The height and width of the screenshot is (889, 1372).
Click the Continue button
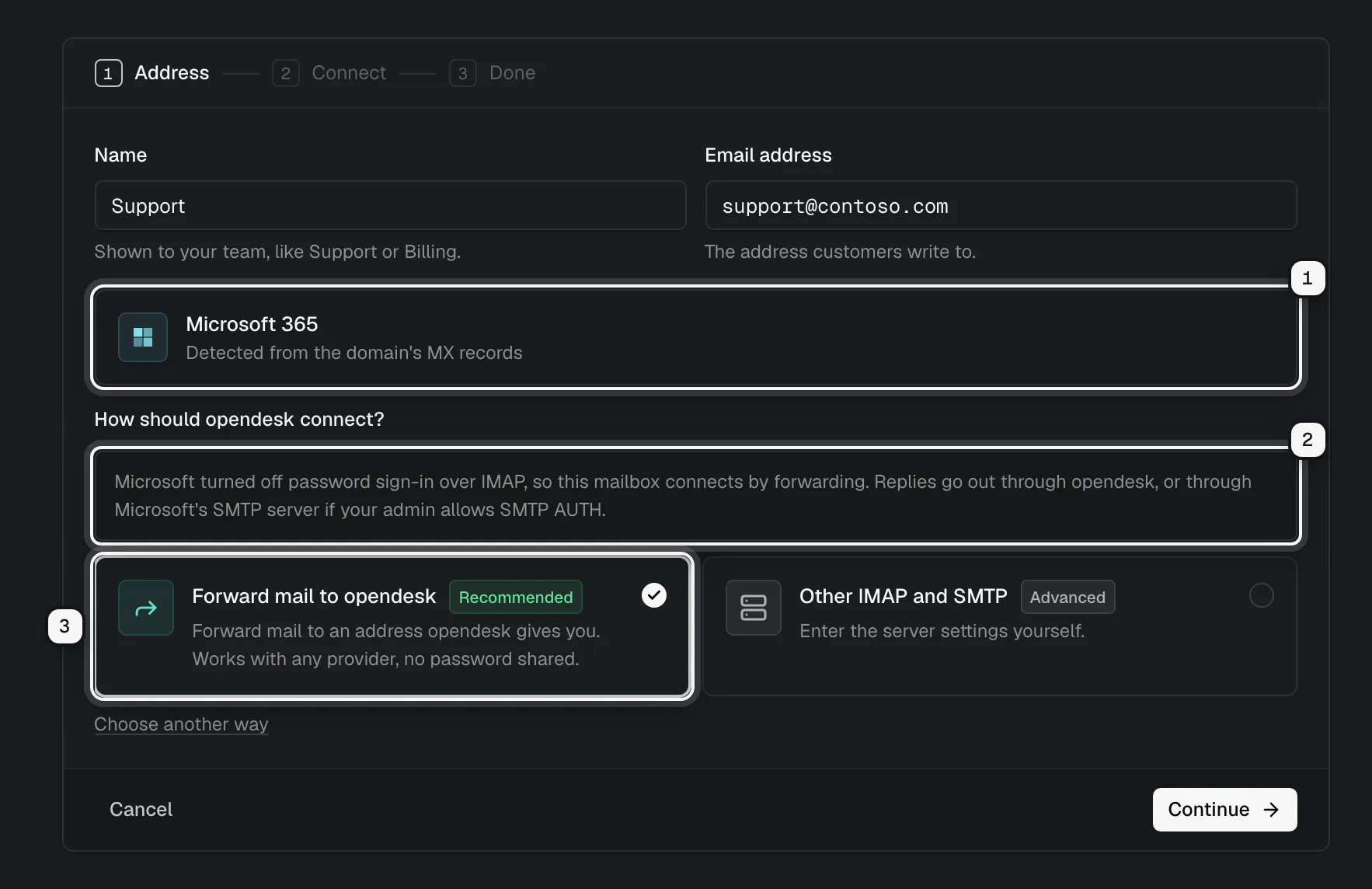(x=1225, y=810)
